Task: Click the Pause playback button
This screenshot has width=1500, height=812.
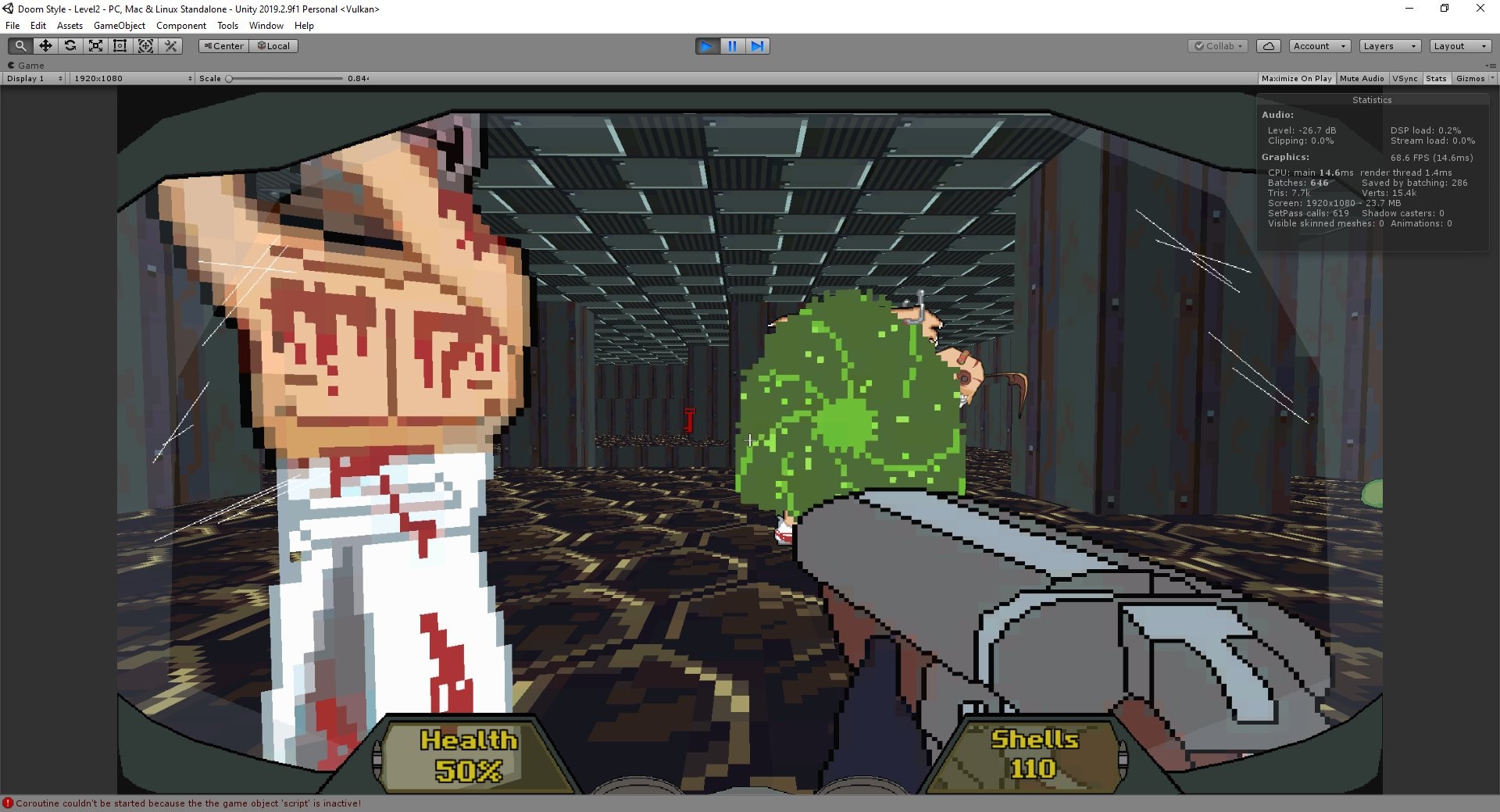Action: pos(732,46)
